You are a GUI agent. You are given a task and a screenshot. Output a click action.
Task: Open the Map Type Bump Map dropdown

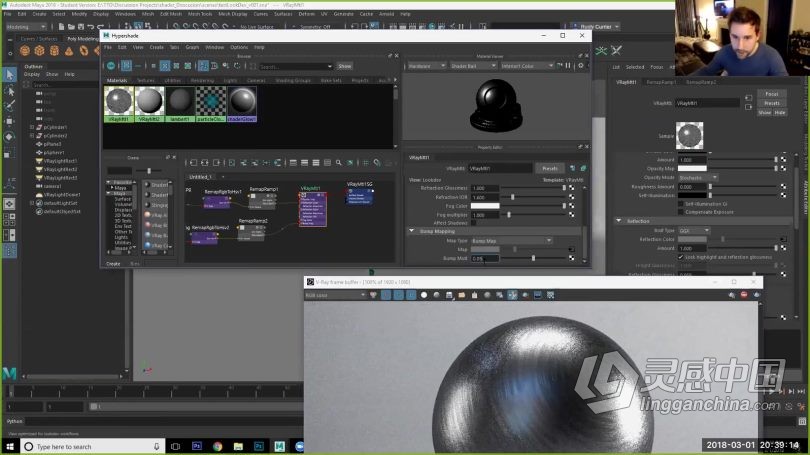(511, 241)
